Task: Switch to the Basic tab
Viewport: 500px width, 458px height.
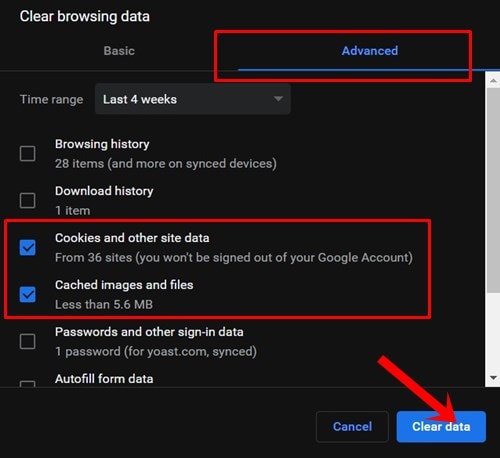Action: point(119,51)
